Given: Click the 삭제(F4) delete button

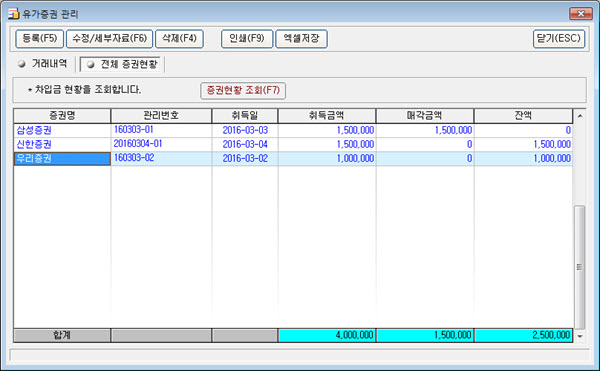Looking at the screenshot, I should point(179,39).
